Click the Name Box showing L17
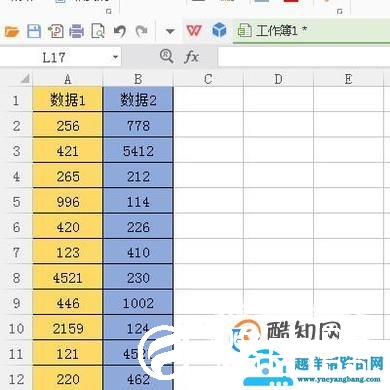The image size is (390, 390). 55,57
